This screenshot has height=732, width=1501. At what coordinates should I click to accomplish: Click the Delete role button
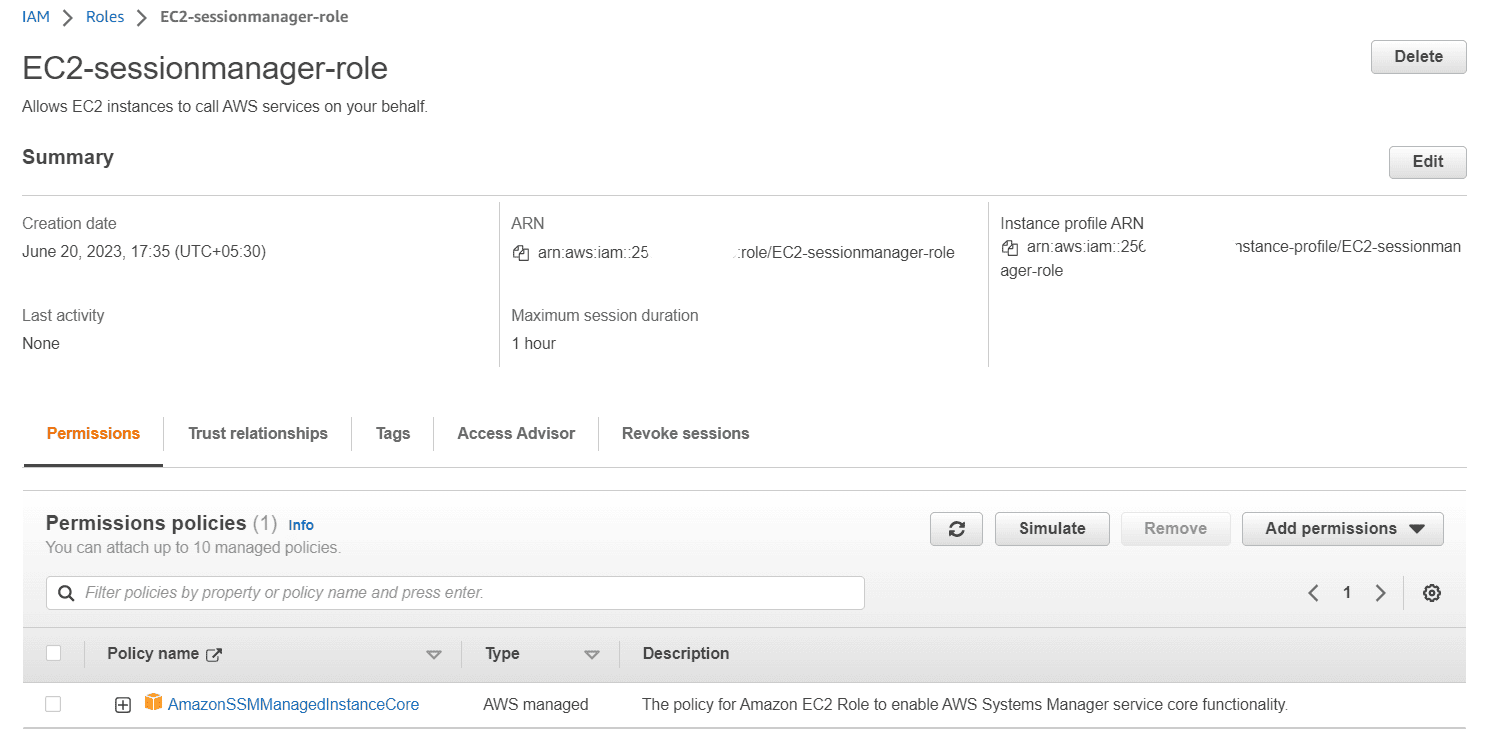[1418, 57]
